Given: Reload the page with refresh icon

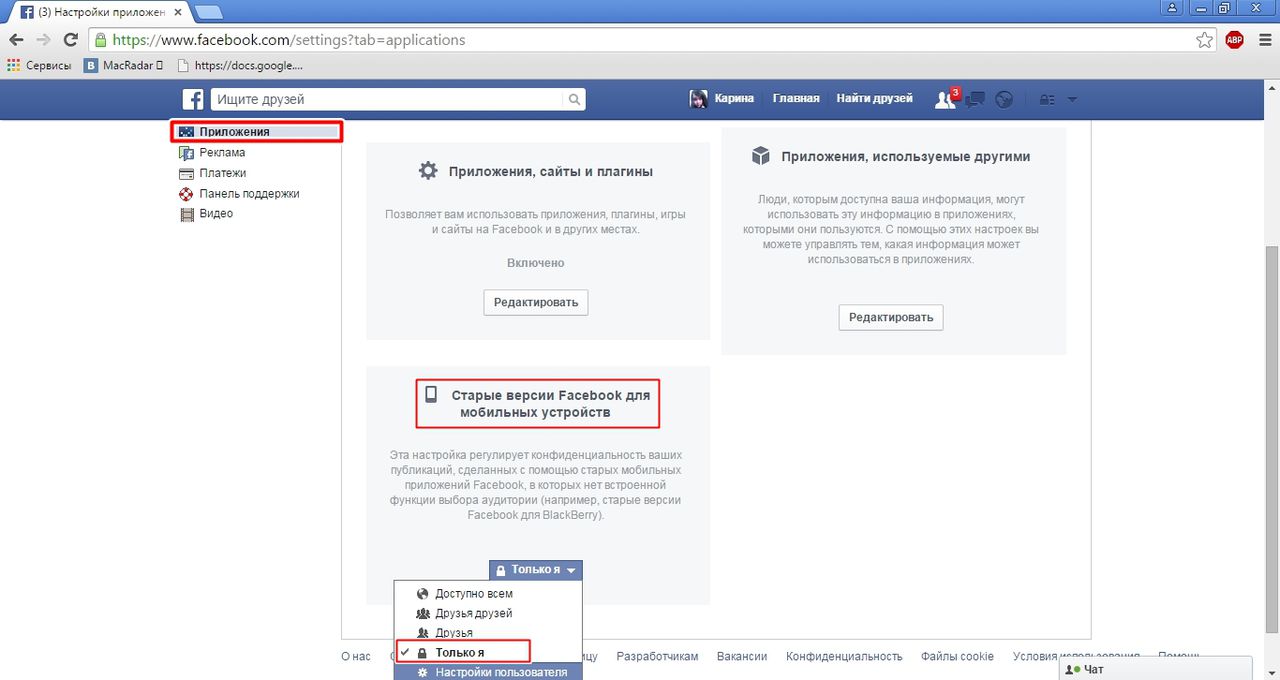Looking at the screenshot, I should click(x=70, y=40).
